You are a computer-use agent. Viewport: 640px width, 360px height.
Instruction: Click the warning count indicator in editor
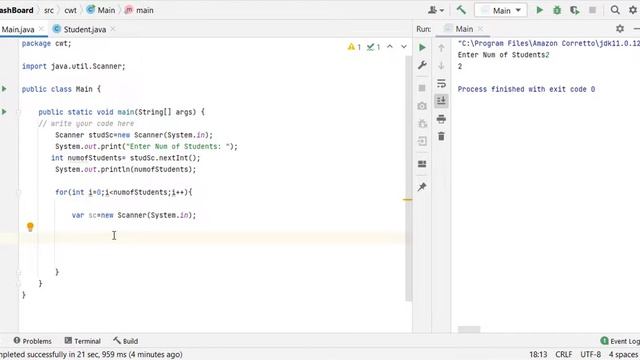tap(354, 47)
